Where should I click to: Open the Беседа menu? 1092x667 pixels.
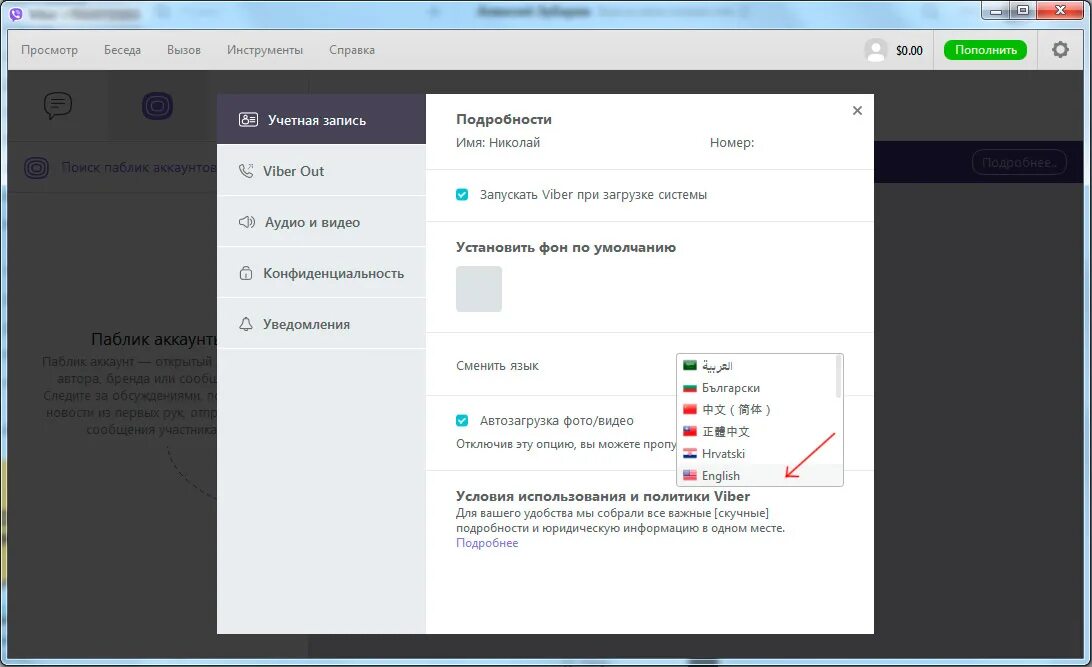123,50
